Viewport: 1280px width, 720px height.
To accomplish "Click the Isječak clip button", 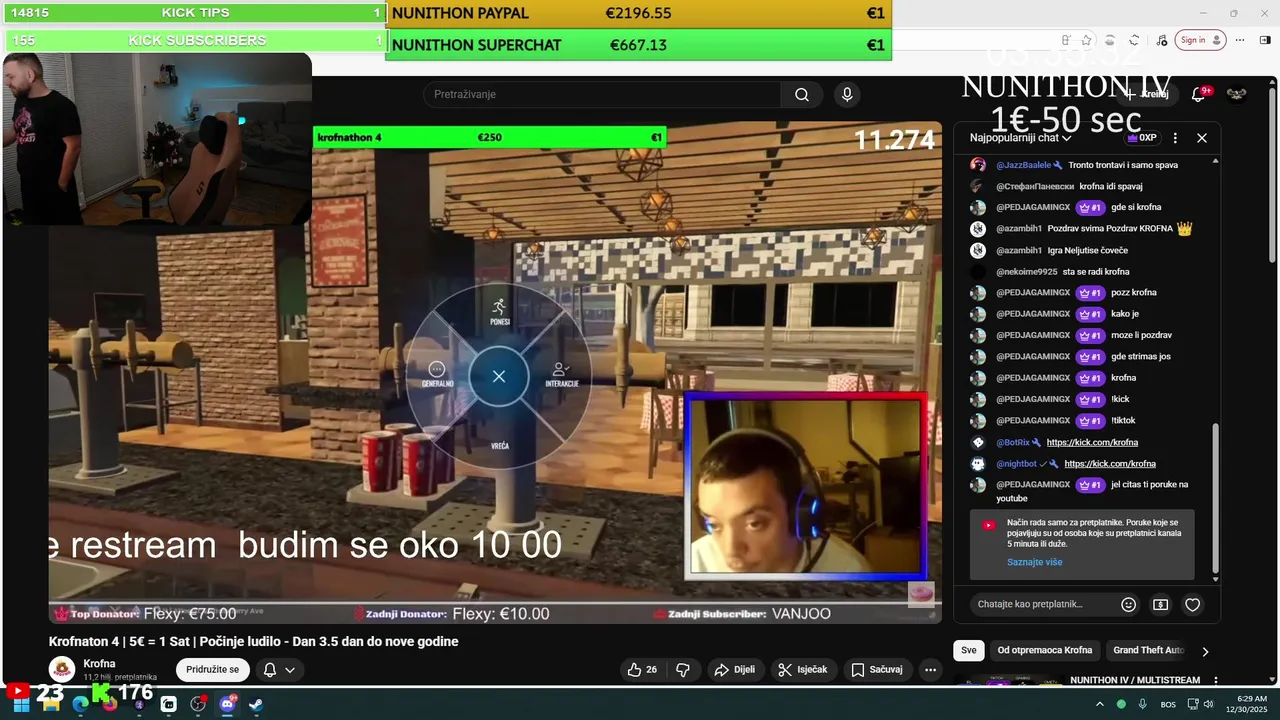I will point(803,669).
